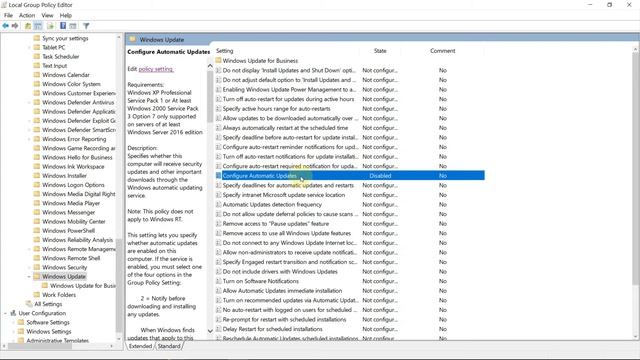Screen dimensions: 640x360
Task: Click the folder icon beside Windows Installer
Action: [37, 176]
